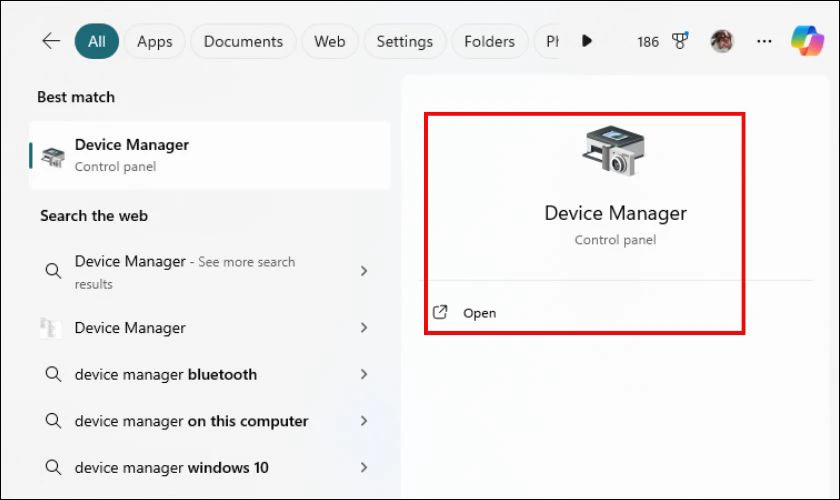The height and width of the screenshot is (500, 840).
Task: Expand arrow for device manager on this computer
Action: coord(364,421)
